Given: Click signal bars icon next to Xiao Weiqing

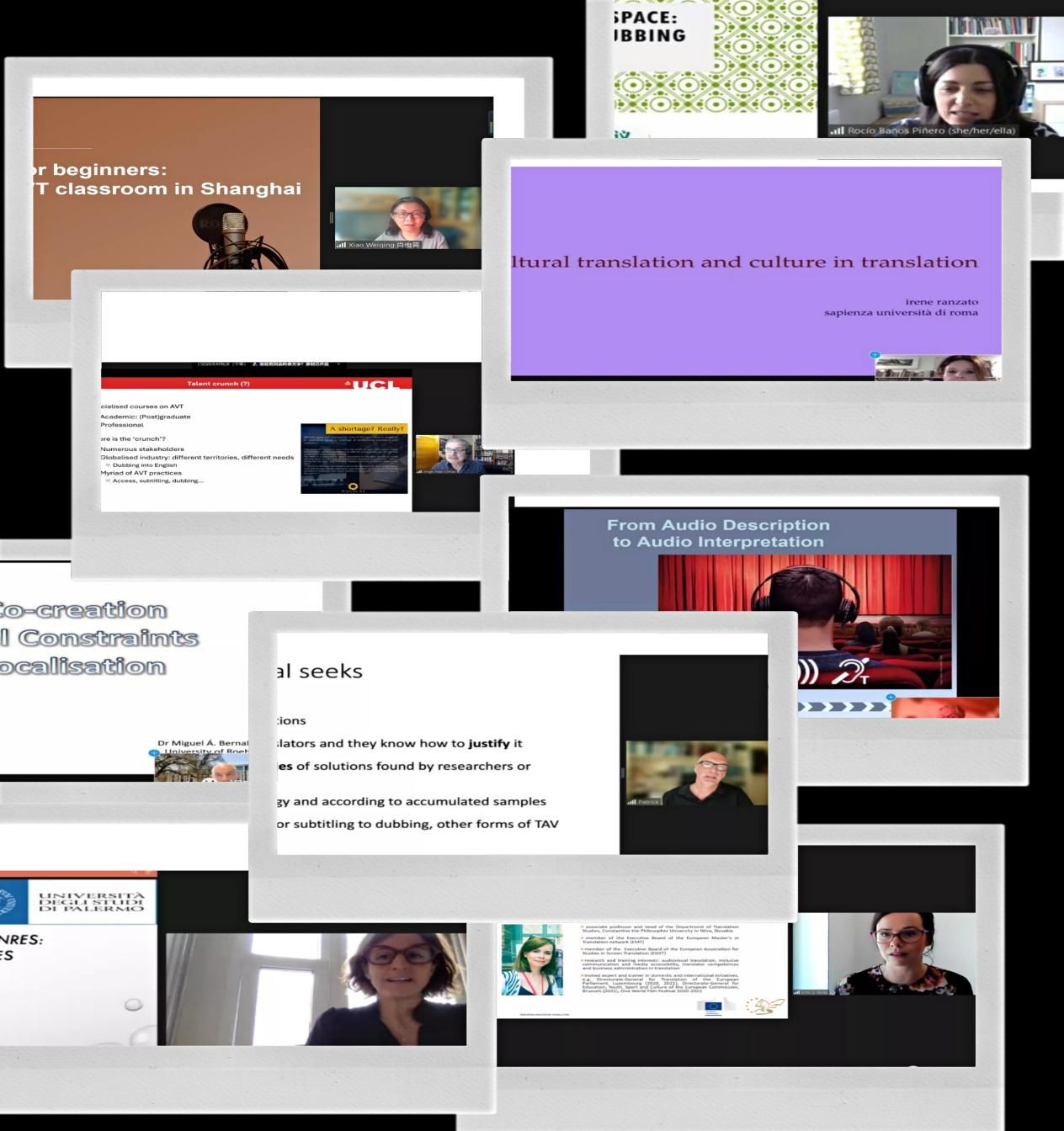Looking at the screenshot, I should pos(341,245).
